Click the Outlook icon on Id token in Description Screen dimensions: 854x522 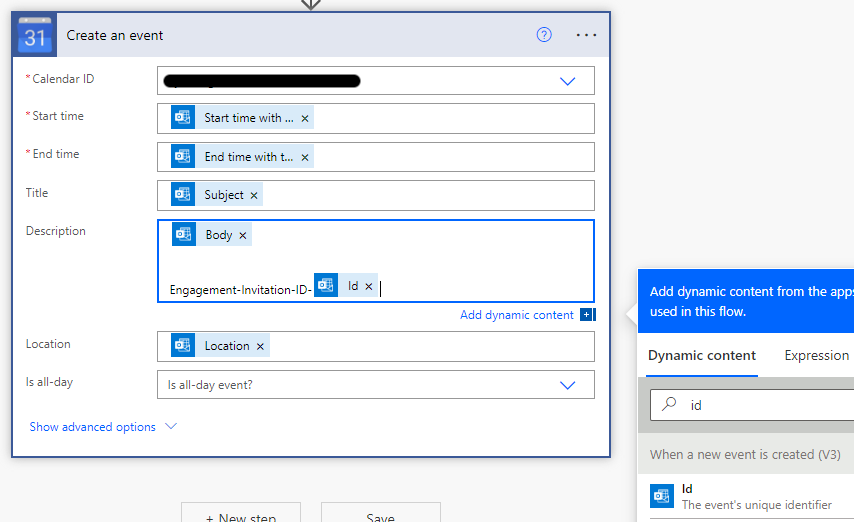click(326, 285)
